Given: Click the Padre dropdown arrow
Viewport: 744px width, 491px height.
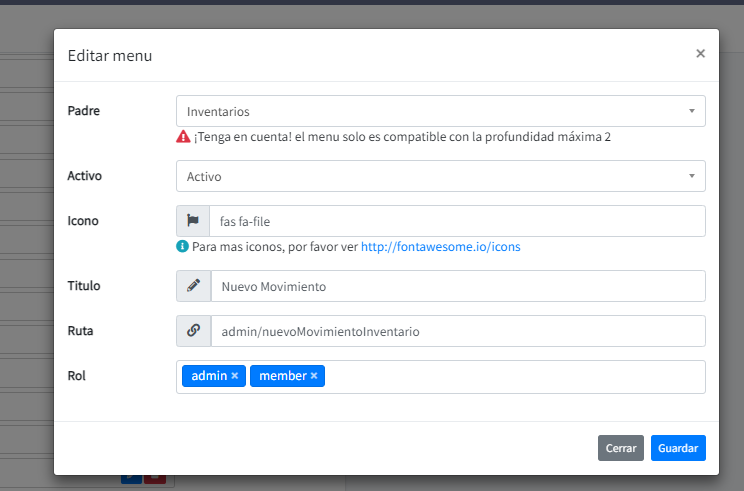Looking at the screenshot, I should click(x=691, y=111).
